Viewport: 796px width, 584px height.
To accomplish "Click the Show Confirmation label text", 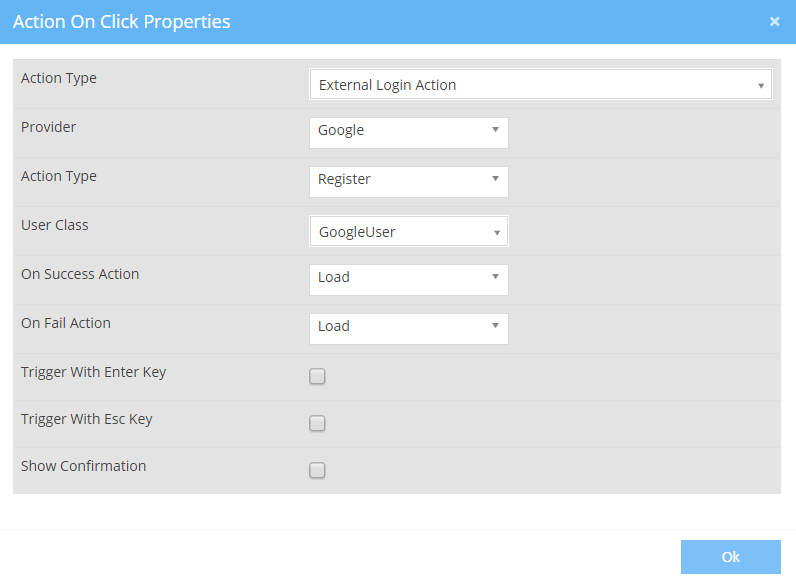I will (x=83, y=466).
